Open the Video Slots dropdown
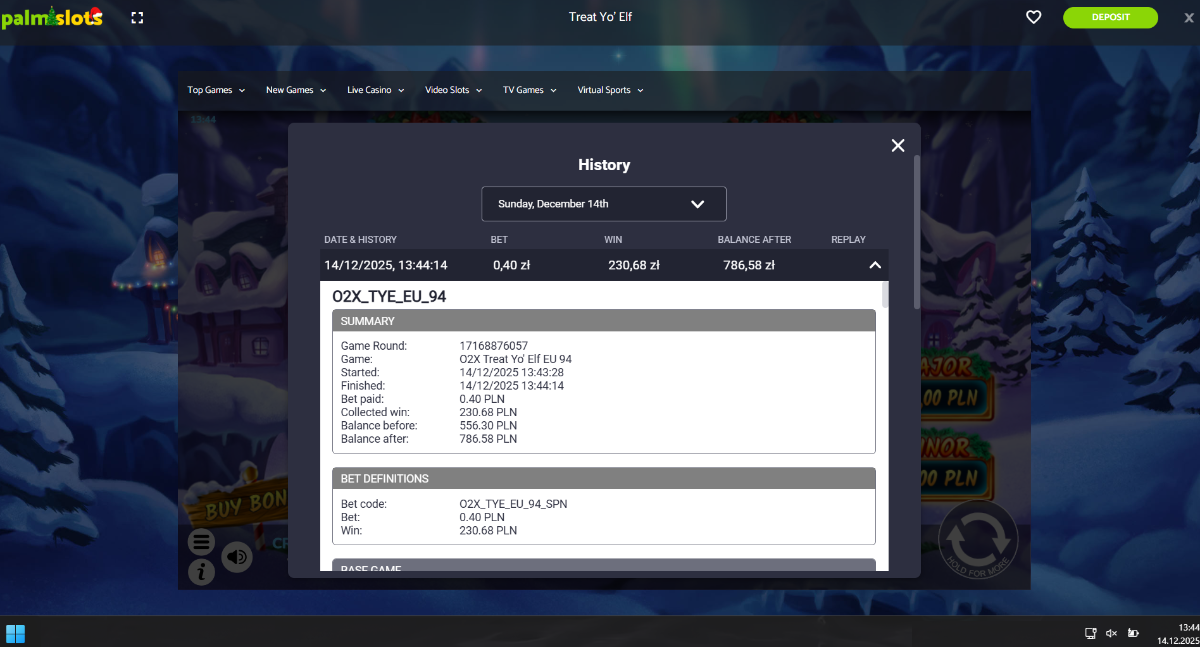Screen dimensions: 1200x647 [453, 90]
